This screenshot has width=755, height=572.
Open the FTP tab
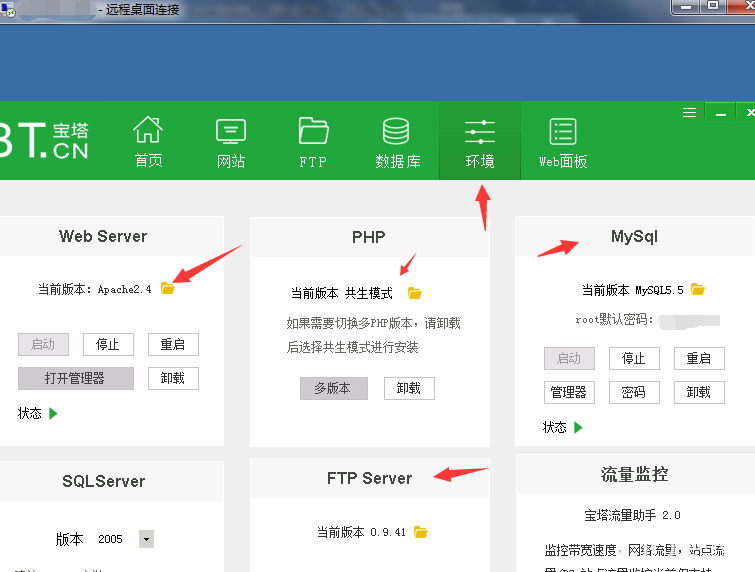pos(313,142)
